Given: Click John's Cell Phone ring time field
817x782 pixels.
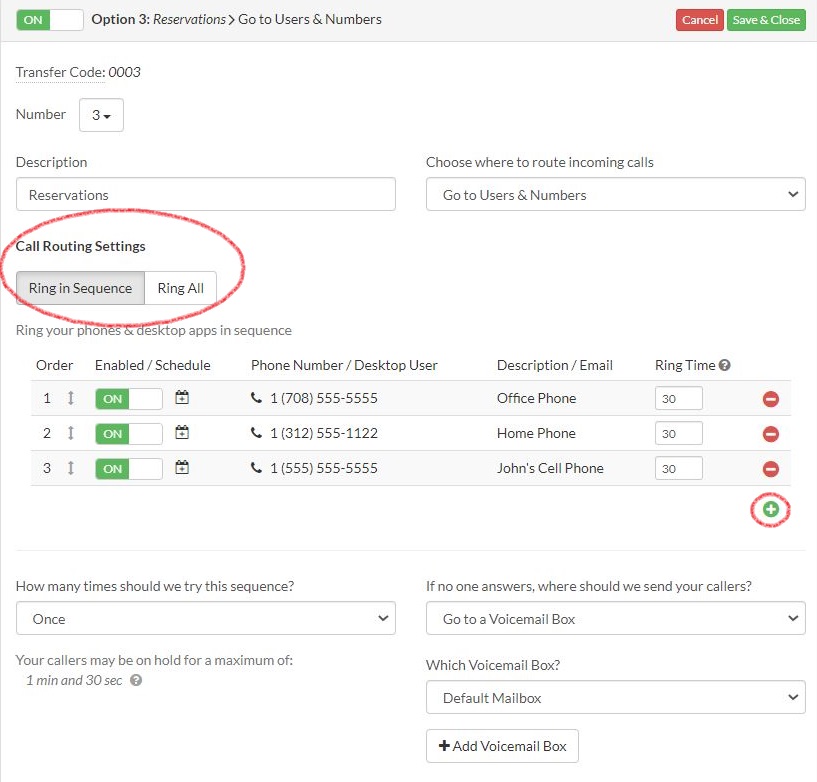Looking at the screenshot, I should pos(678,468).
